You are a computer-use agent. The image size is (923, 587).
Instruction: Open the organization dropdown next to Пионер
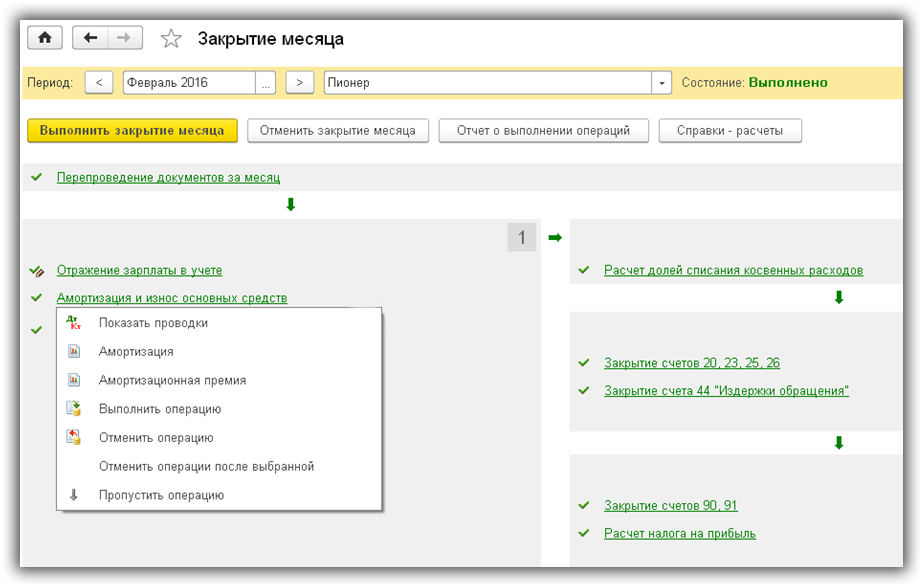click(x=661, y=83)
